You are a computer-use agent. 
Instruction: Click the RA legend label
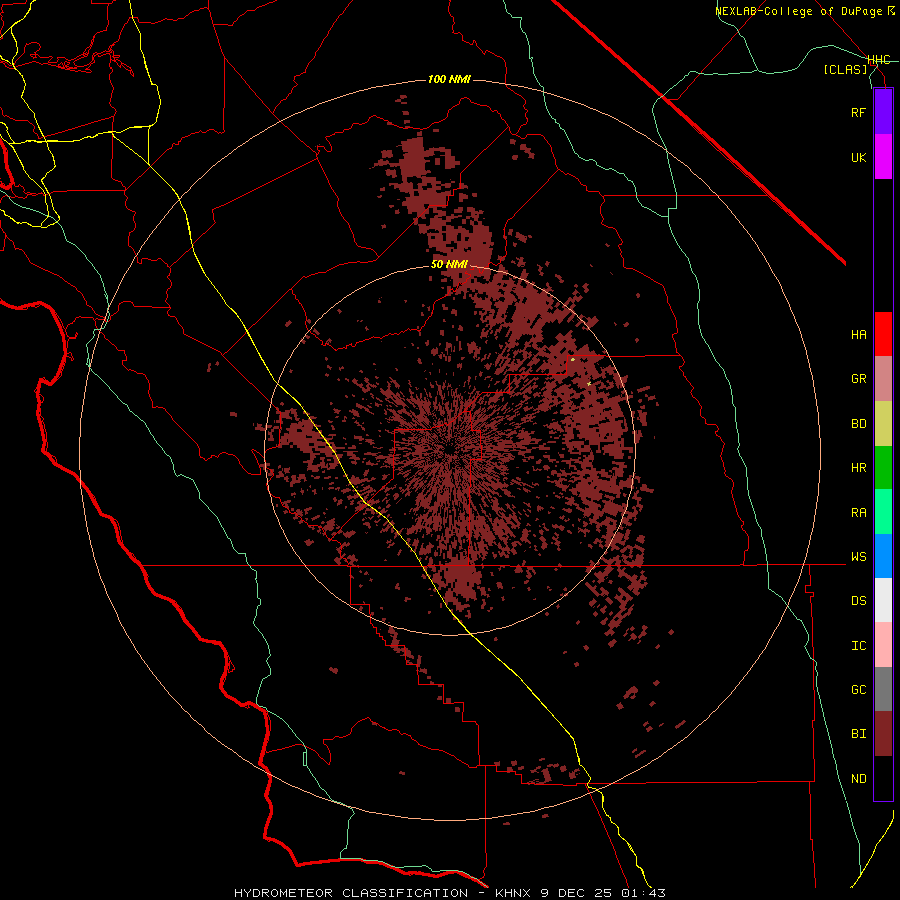[x=858, y=513]
